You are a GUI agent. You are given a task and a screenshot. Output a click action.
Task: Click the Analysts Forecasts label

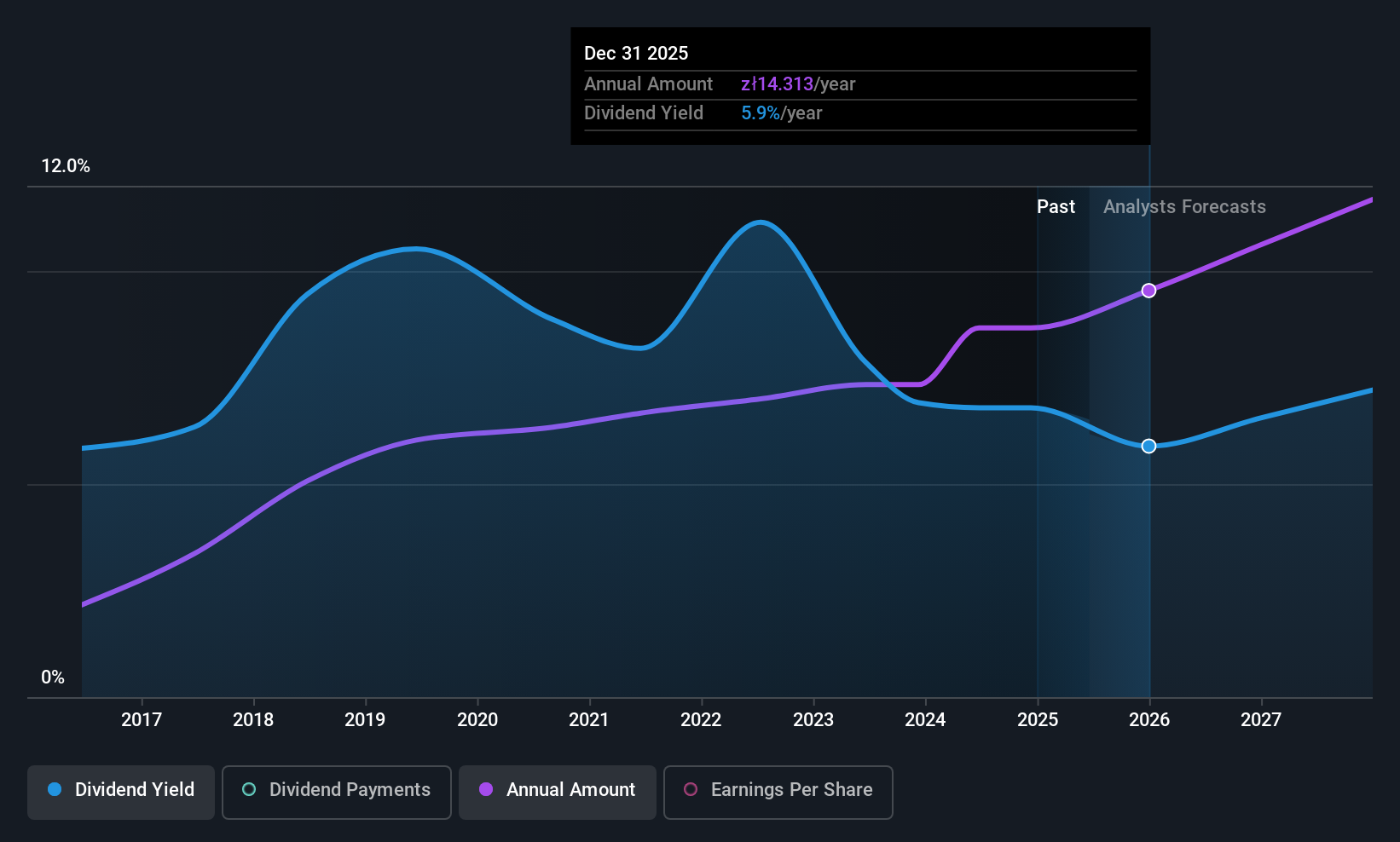1184,206
